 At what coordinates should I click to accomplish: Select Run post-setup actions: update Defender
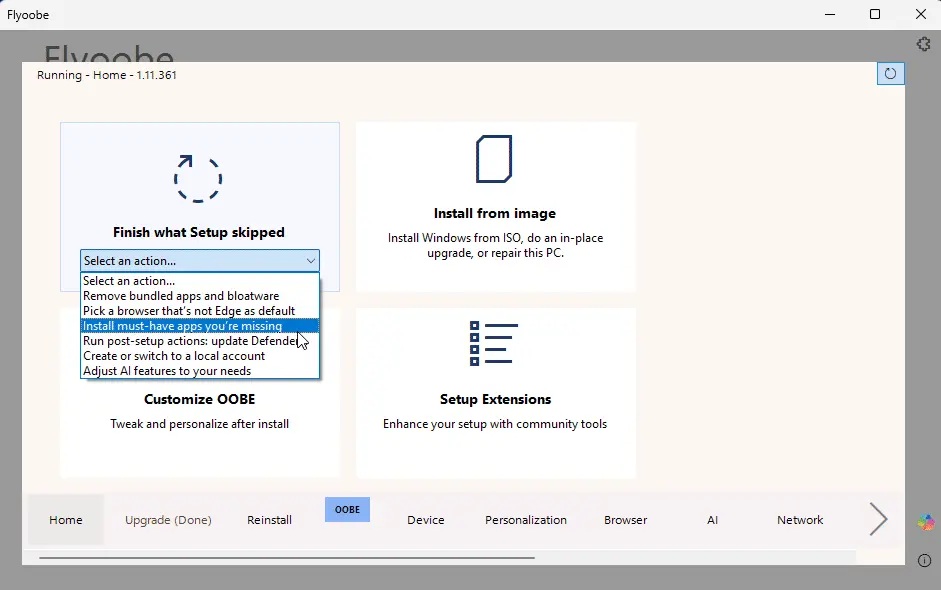(200, 341)
